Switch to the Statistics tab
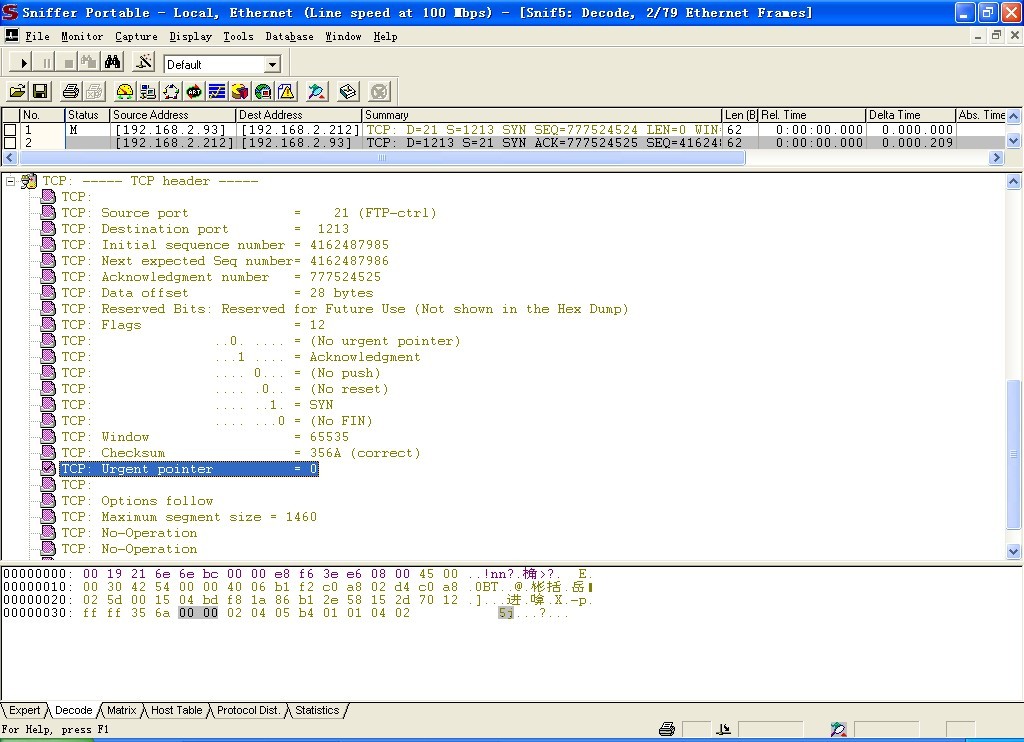This screenshot has height=742, width=1024. 317,710
